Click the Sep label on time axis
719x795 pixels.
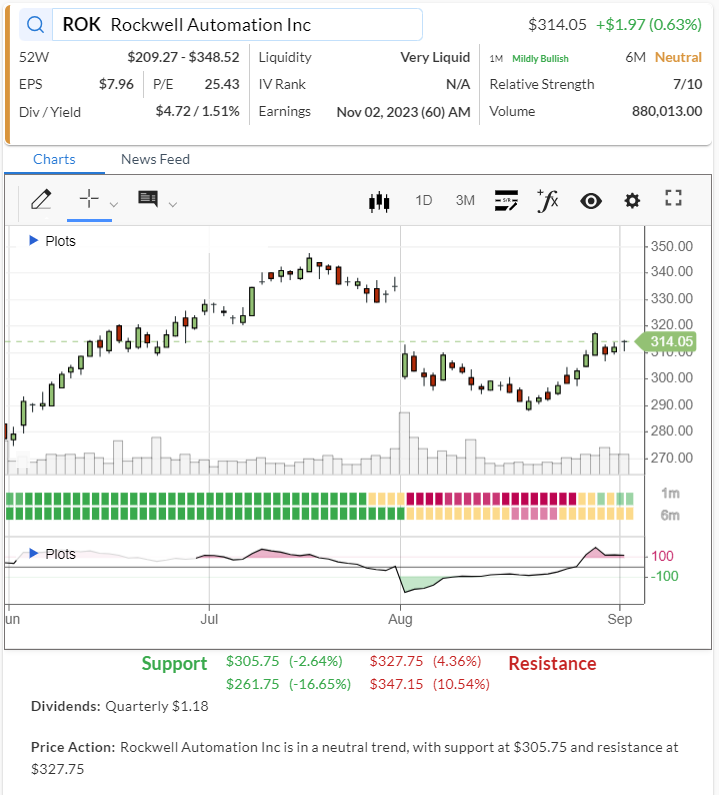click(x=620, y=619)
